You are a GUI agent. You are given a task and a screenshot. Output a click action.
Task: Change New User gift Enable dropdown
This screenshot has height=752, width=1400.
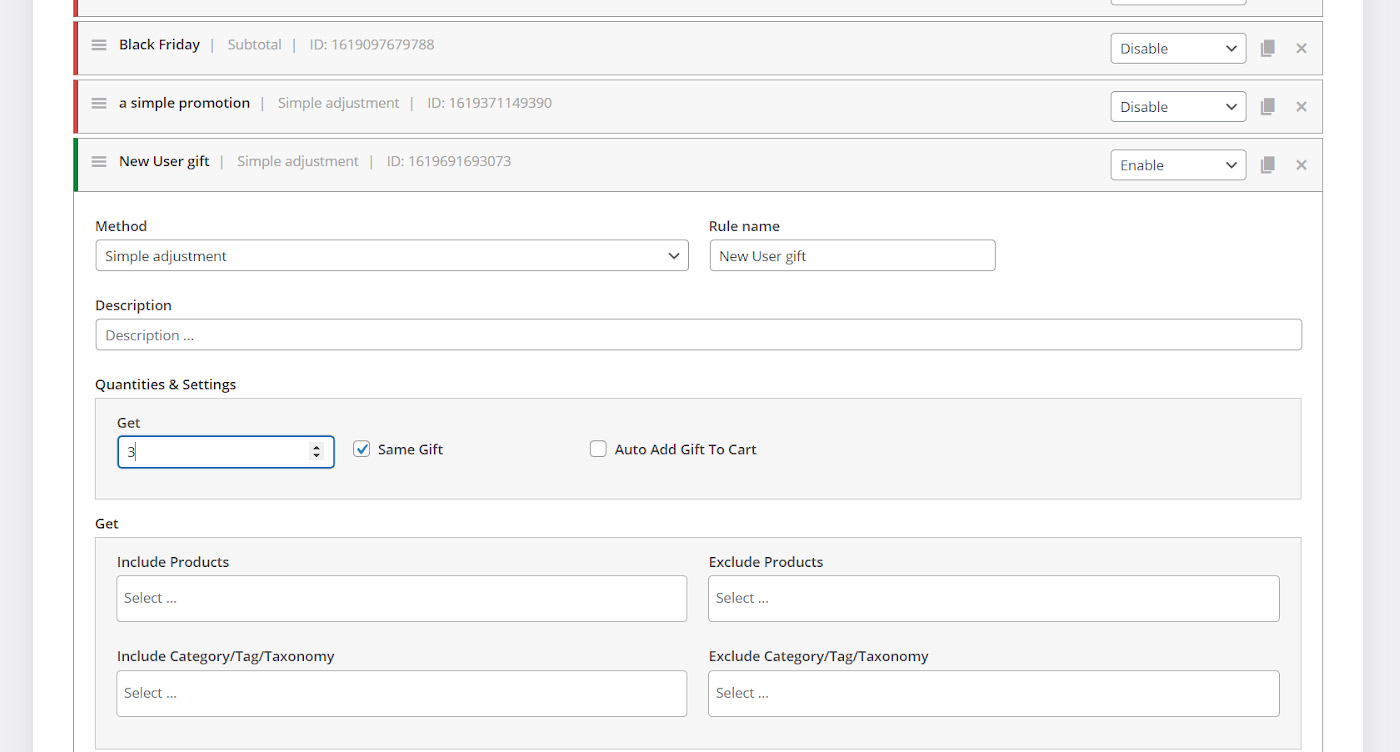click(x=1177, y=165)
